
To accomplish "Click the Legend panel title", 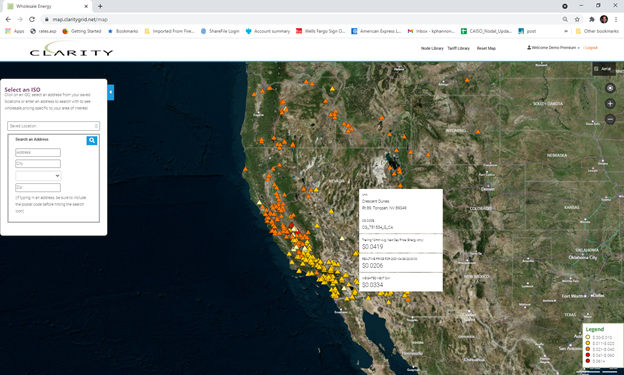I will [595, 329].
